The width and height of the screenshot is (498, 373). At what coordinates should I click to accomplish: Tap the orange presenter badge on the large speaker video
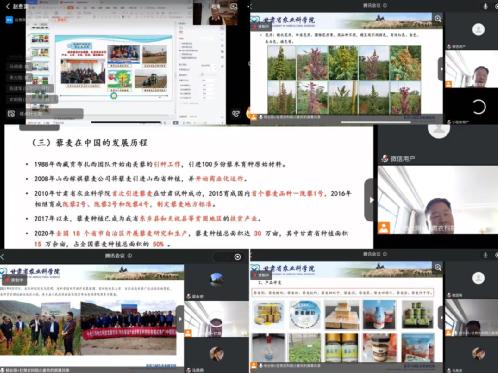click(x=384, y=228)
